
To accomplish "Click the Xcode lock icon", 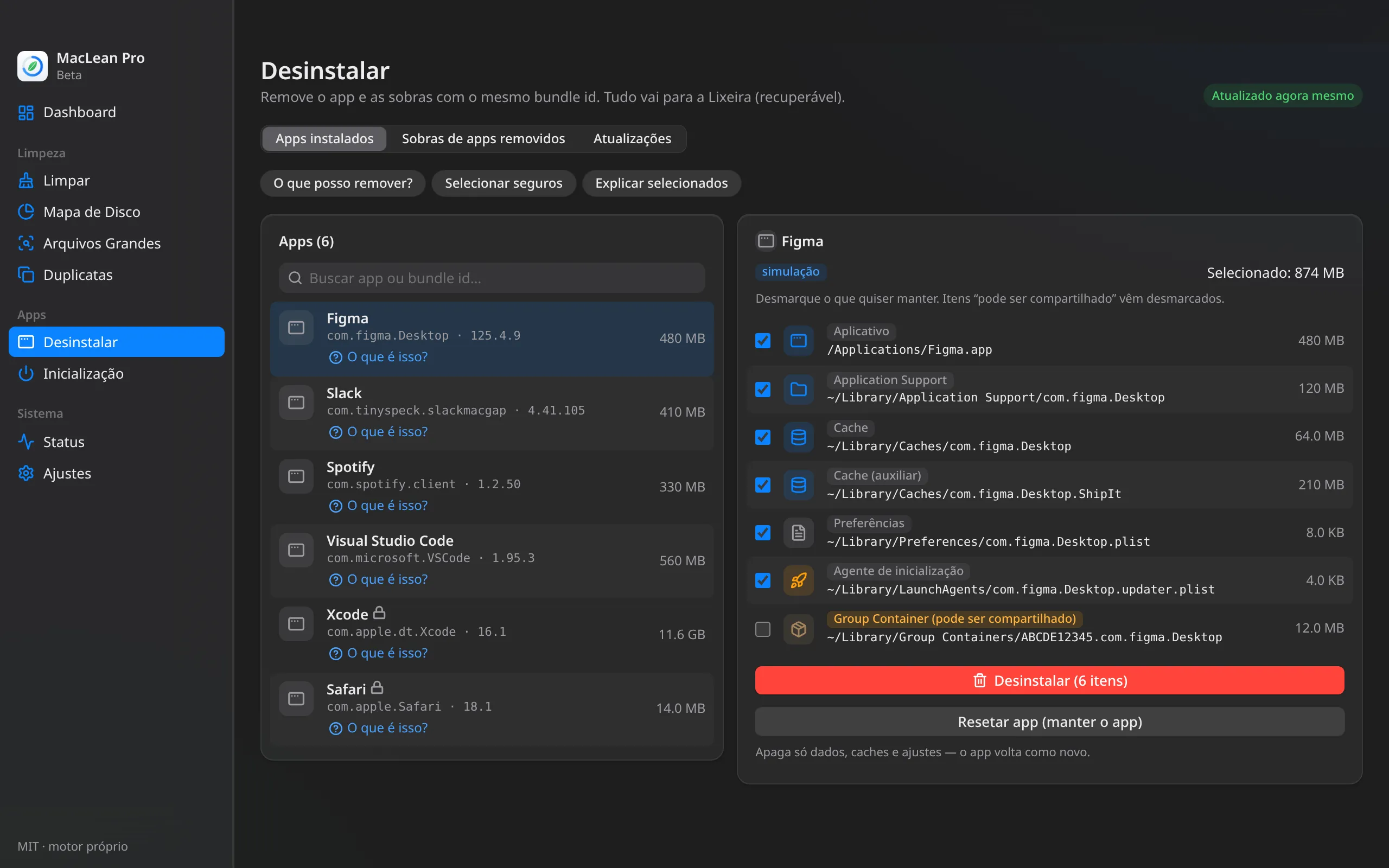I will click(x=379, y=613).
